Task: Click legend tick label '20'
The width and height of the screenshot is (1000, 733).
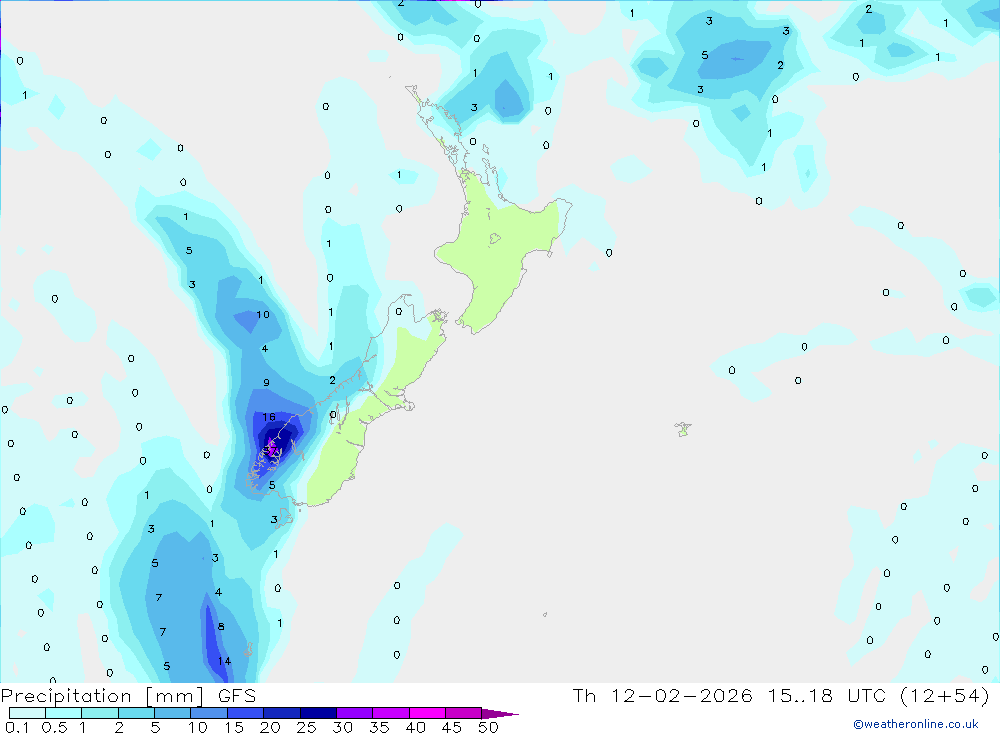Action: click(270, 727)
